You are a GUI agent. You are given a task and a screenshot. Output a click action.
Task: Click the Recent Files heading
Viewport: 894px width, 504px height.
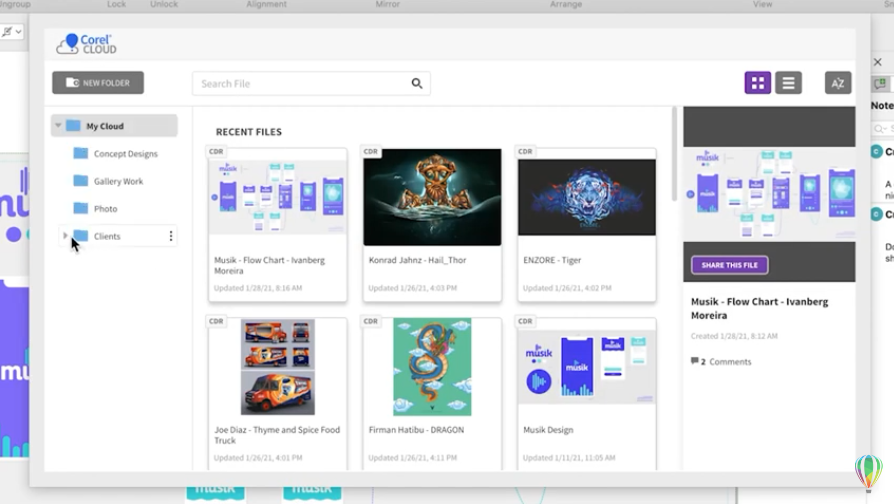(249, 132)
